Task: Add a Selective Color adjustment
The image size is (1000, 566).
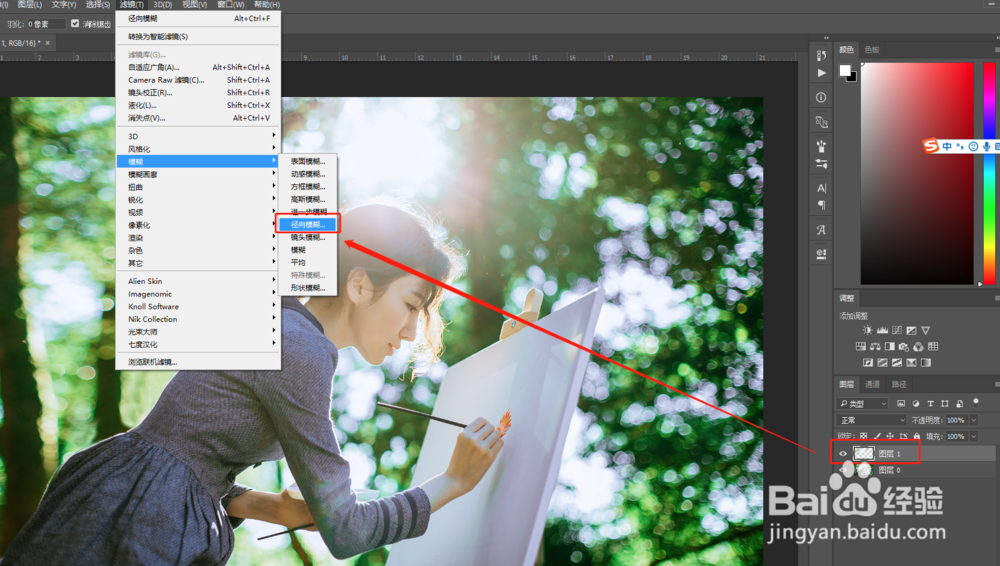Action: (911, 362)
